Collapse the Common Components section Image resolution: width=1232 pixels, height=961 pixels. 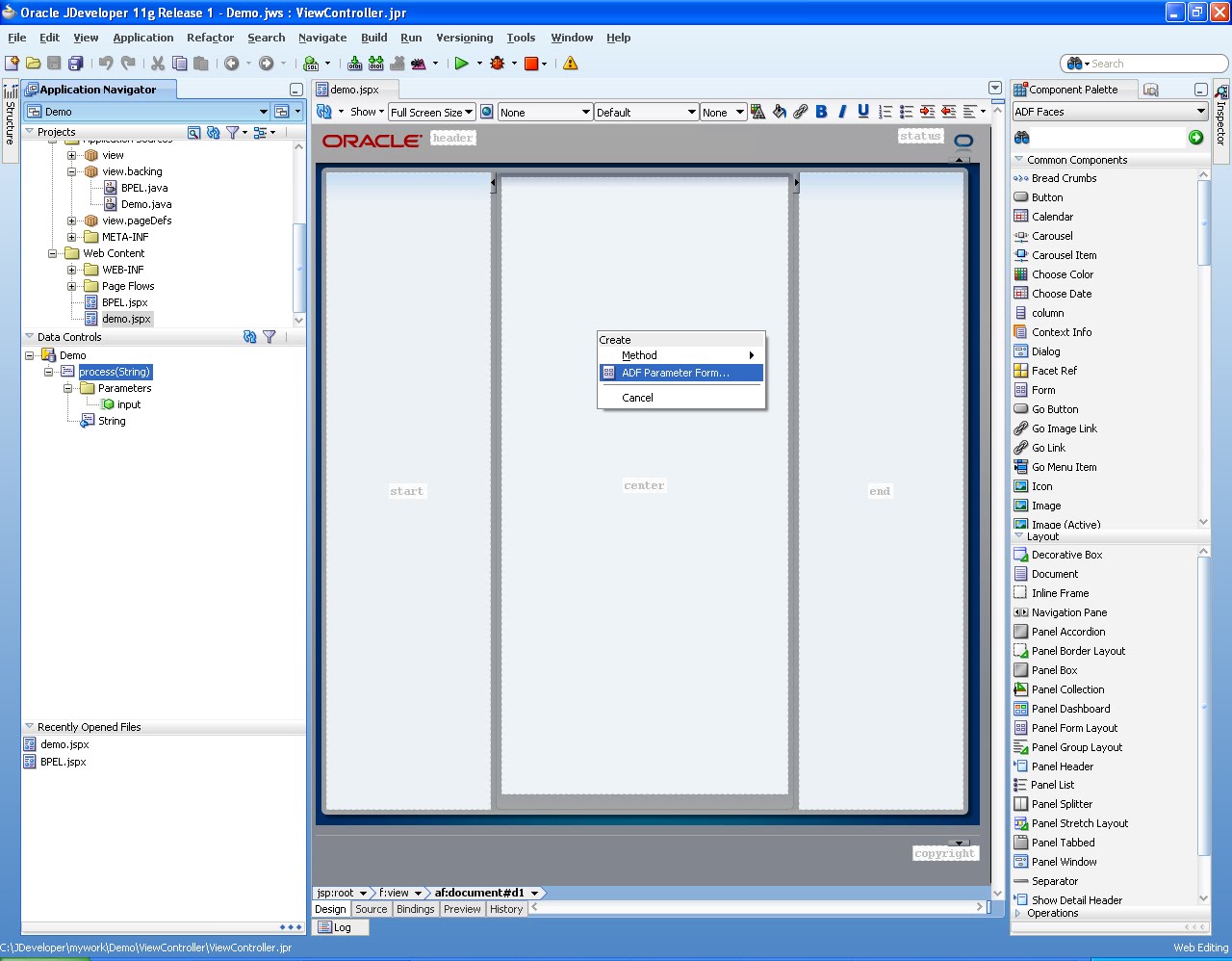pyautogui.click(x=1019, y=160)
